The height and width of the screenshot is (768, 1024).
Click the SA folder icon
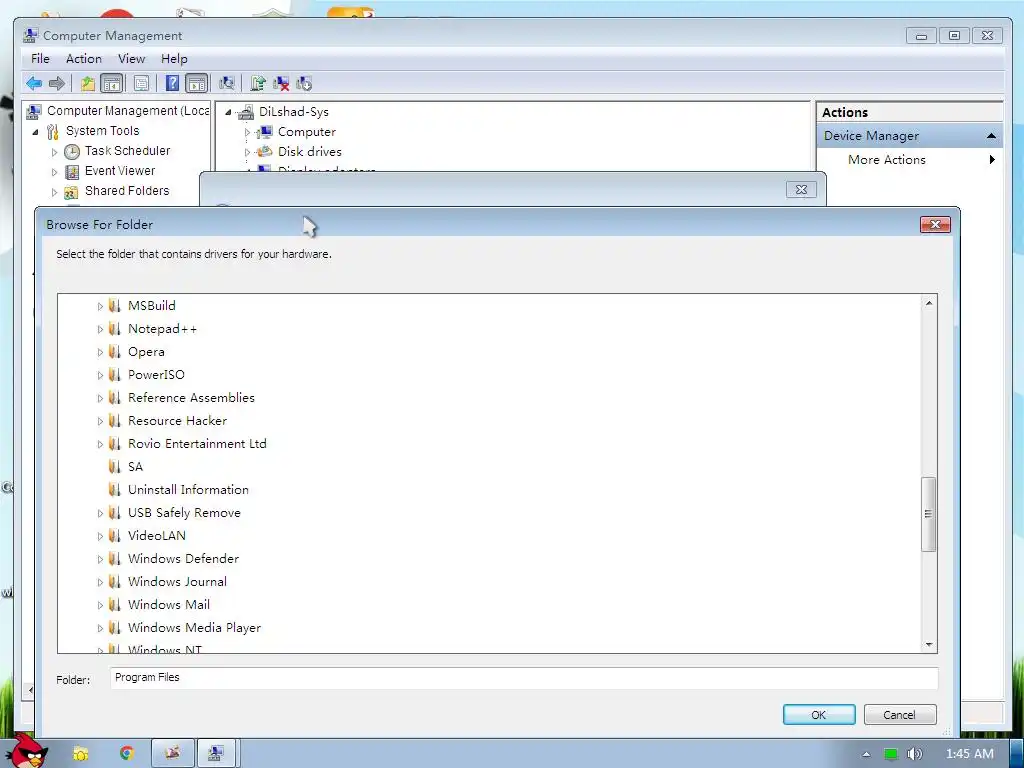click(115, 467)
